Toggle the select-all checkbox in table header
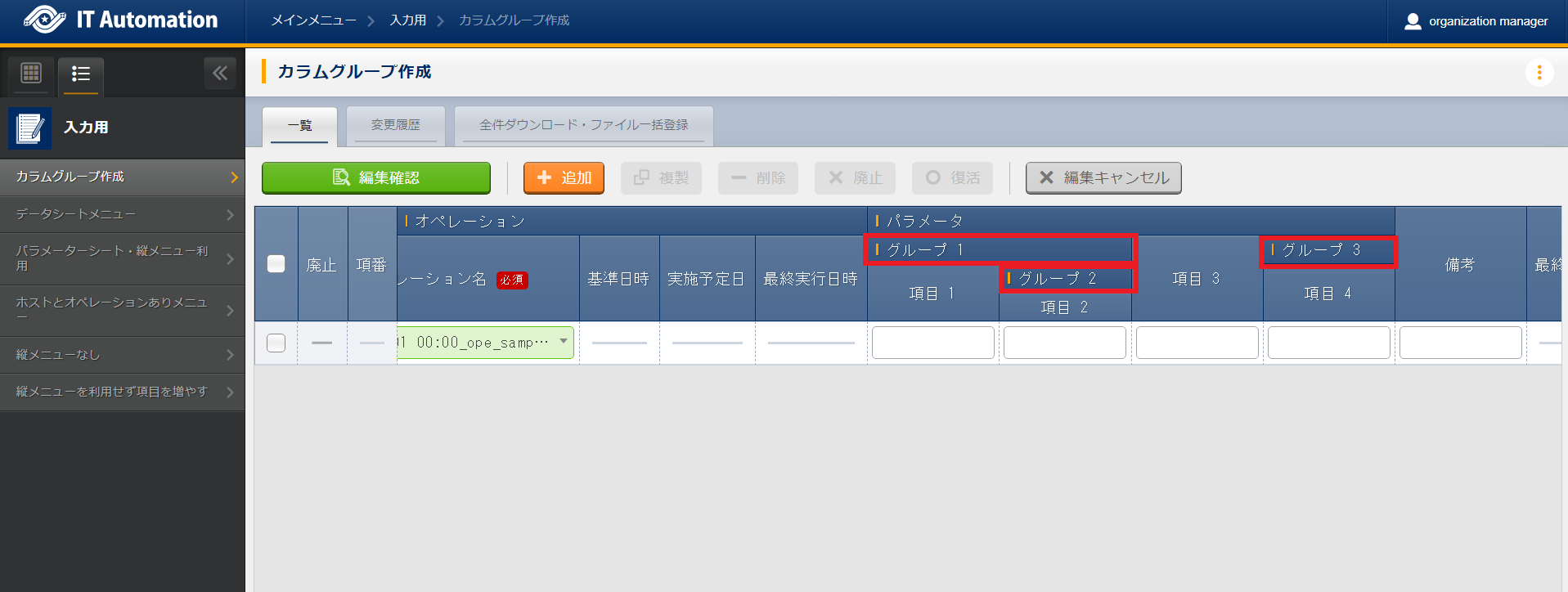This screenshot has height=592, width=1568. 276,264
